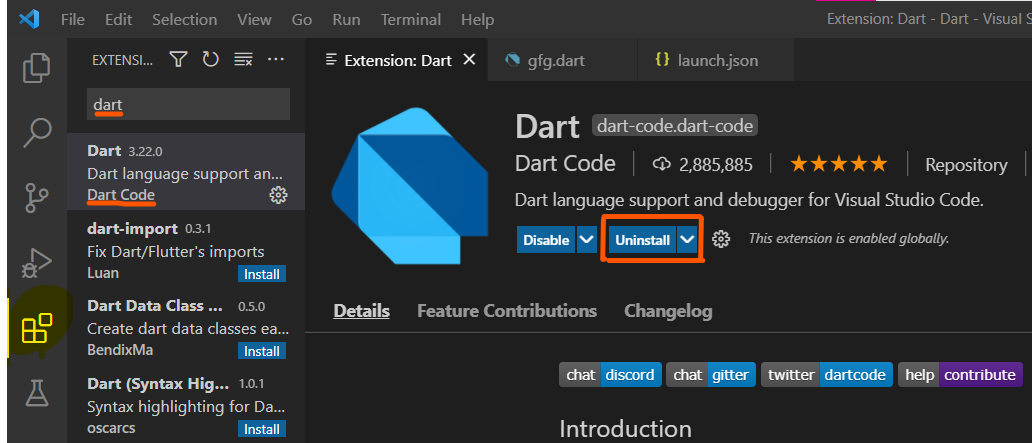Open the File menu

pos(72,20)
